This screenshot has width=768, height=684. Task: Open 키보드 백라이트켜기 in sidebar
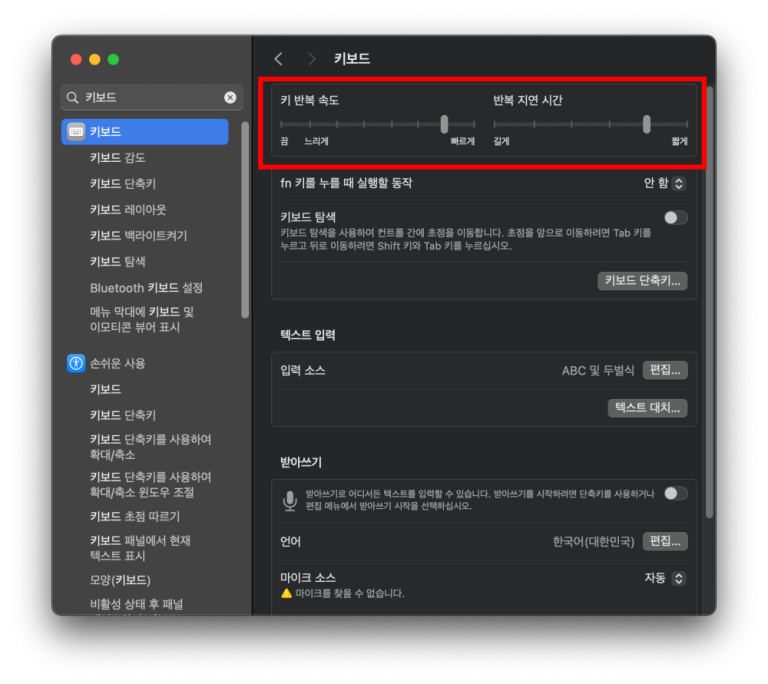[x=138, y=236]
